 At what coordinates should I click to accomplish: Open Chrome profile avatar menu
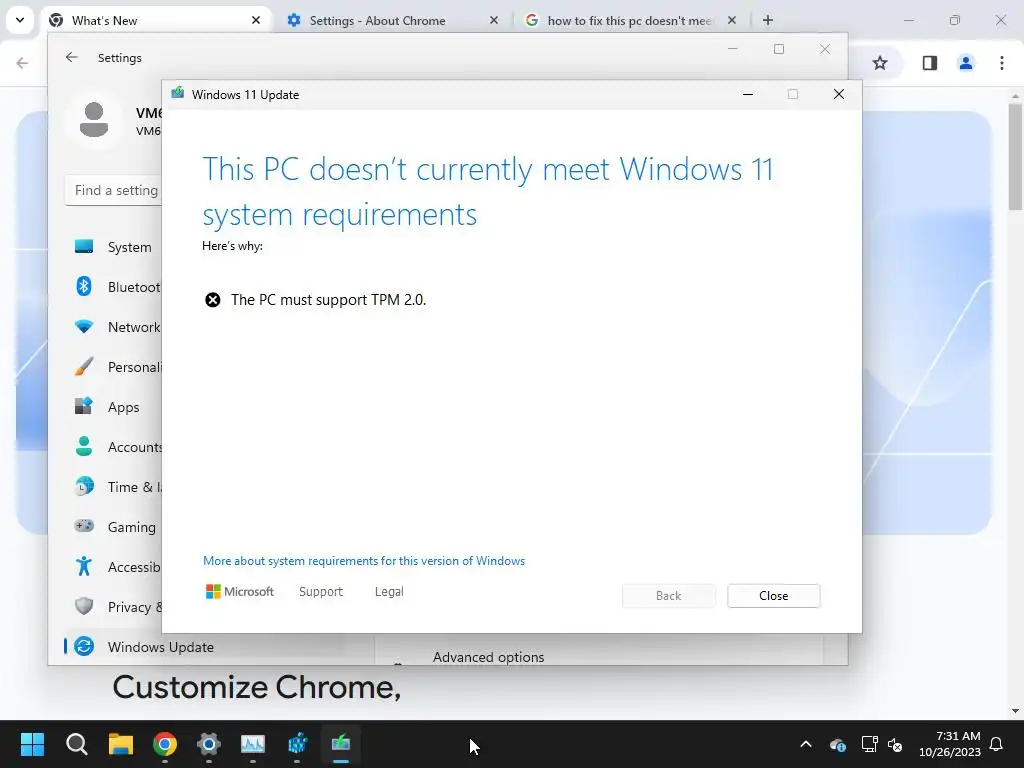click(x=966, y=63)
